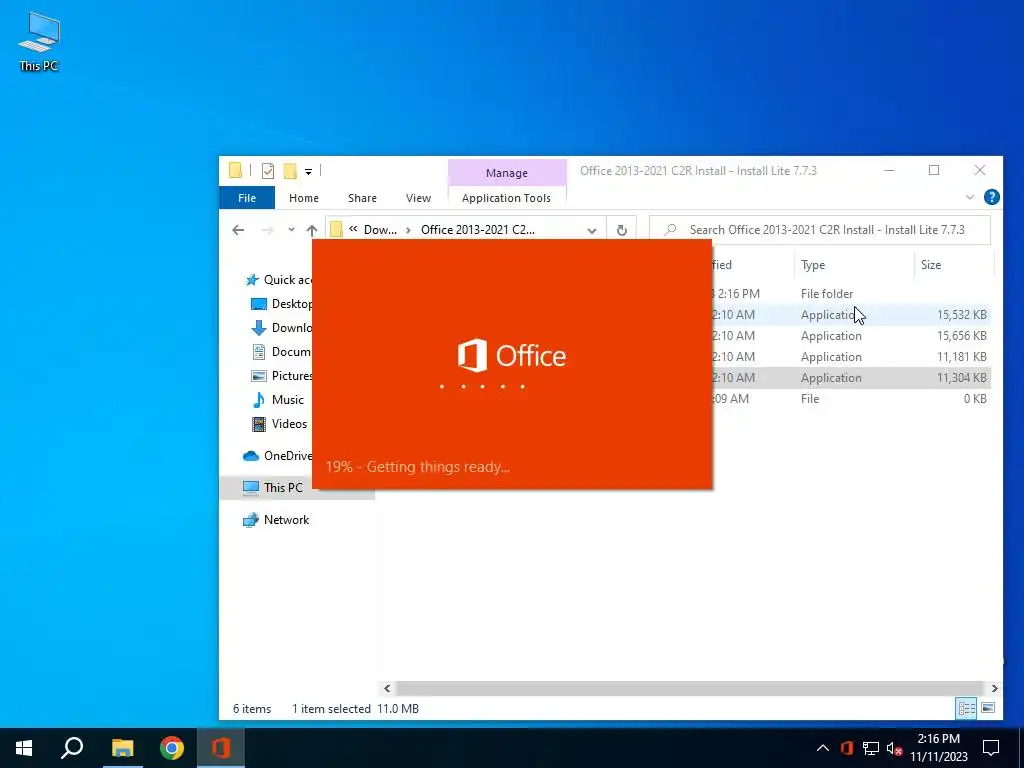Maximize the Explorer window

coord(934,170)
